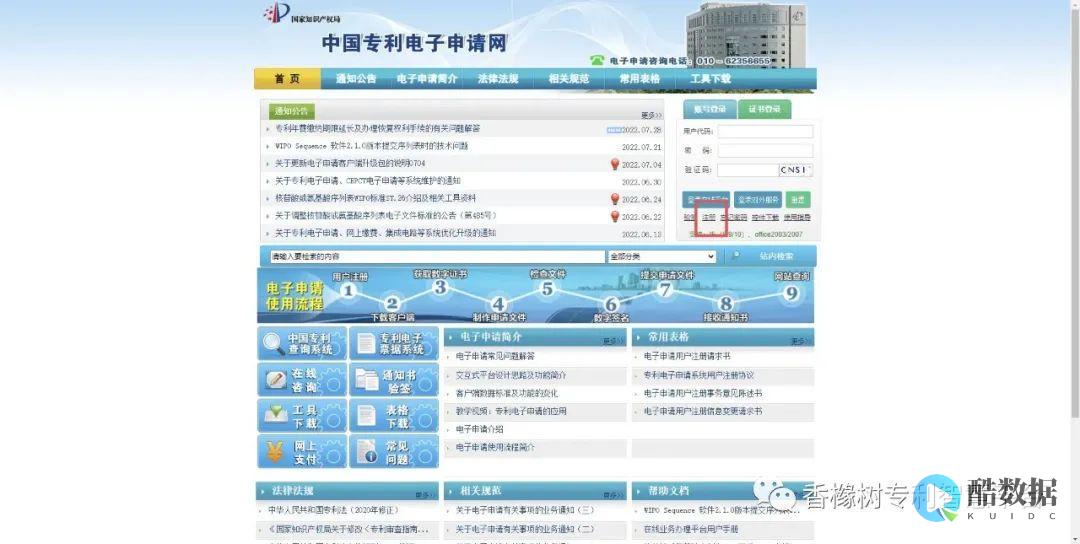The image size is (1080, 544).
Task: Open 电子申请用户注册信息变更请求书 link
Action: click(x=703, y=411)
